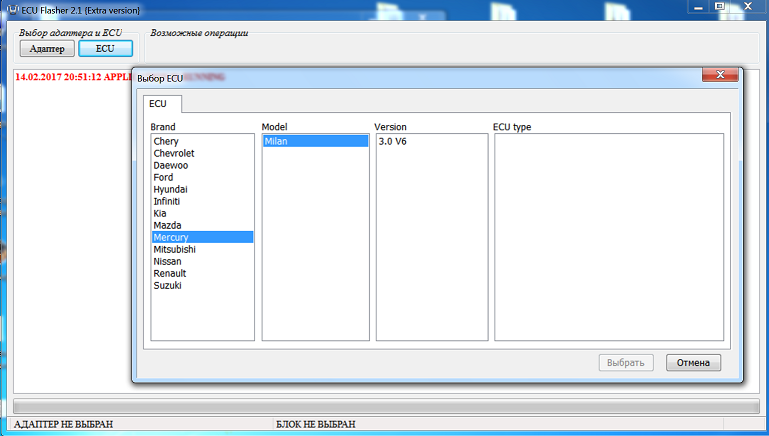
Task: Close the ECU Flasher main window
Action: click(748, 6)
